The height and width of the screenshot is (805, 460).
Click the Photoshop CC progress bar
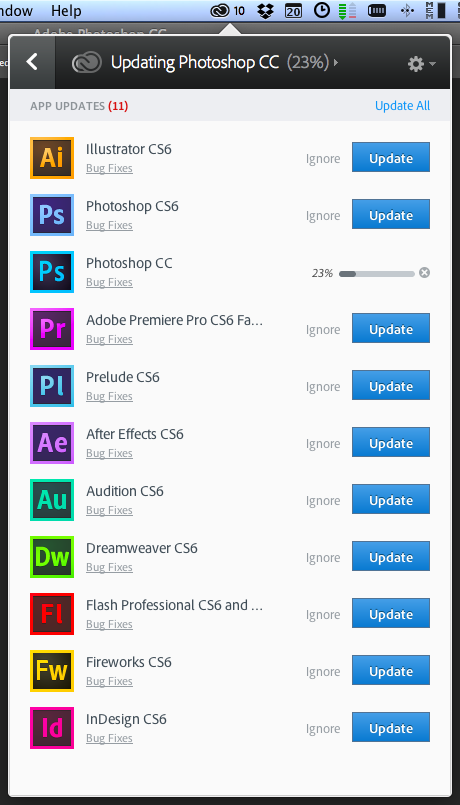point(377,274)
